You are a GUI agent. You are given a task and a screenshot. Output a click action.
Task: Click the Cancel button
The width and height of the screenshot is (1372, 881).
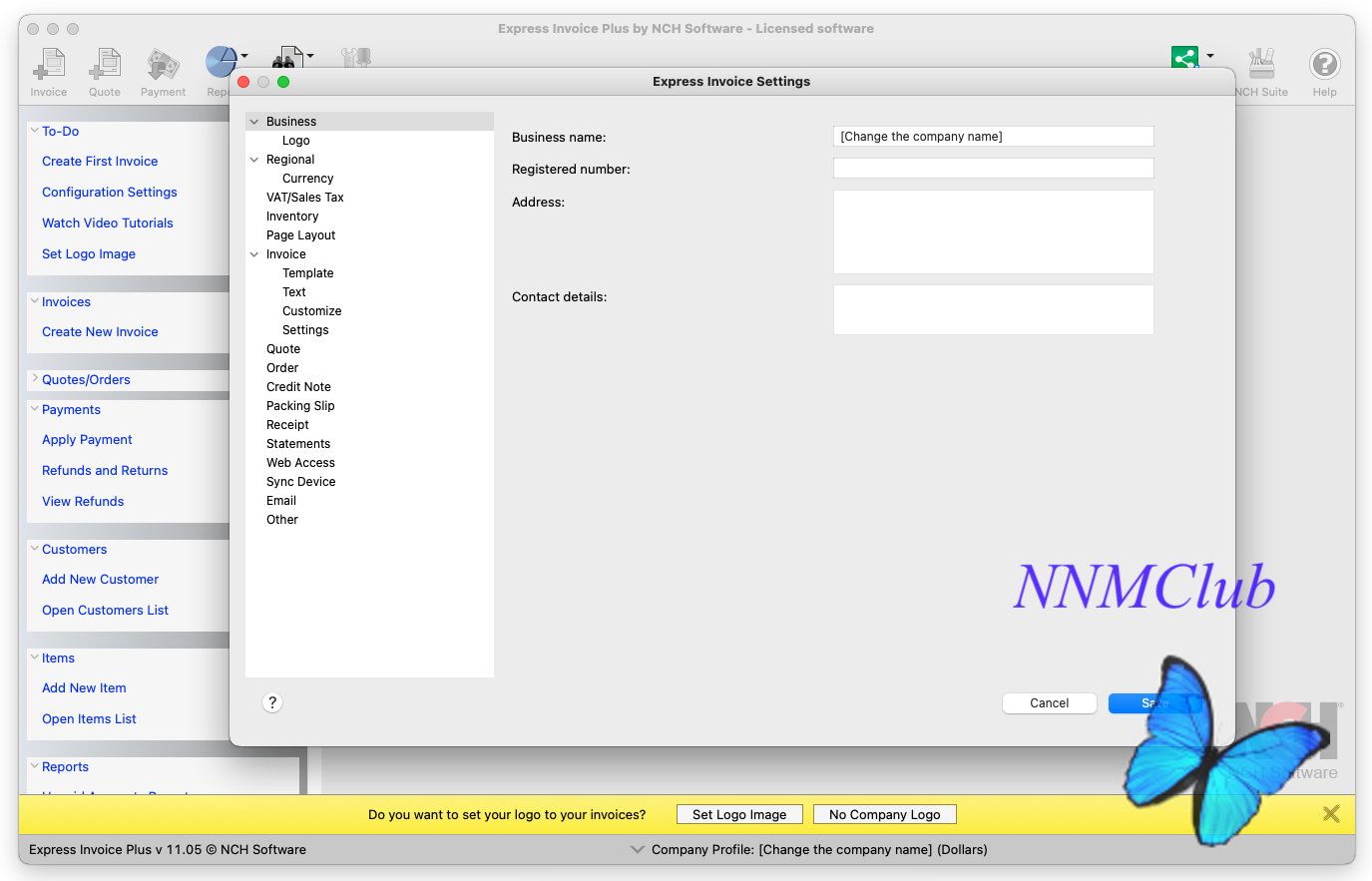pos(1049,703)
